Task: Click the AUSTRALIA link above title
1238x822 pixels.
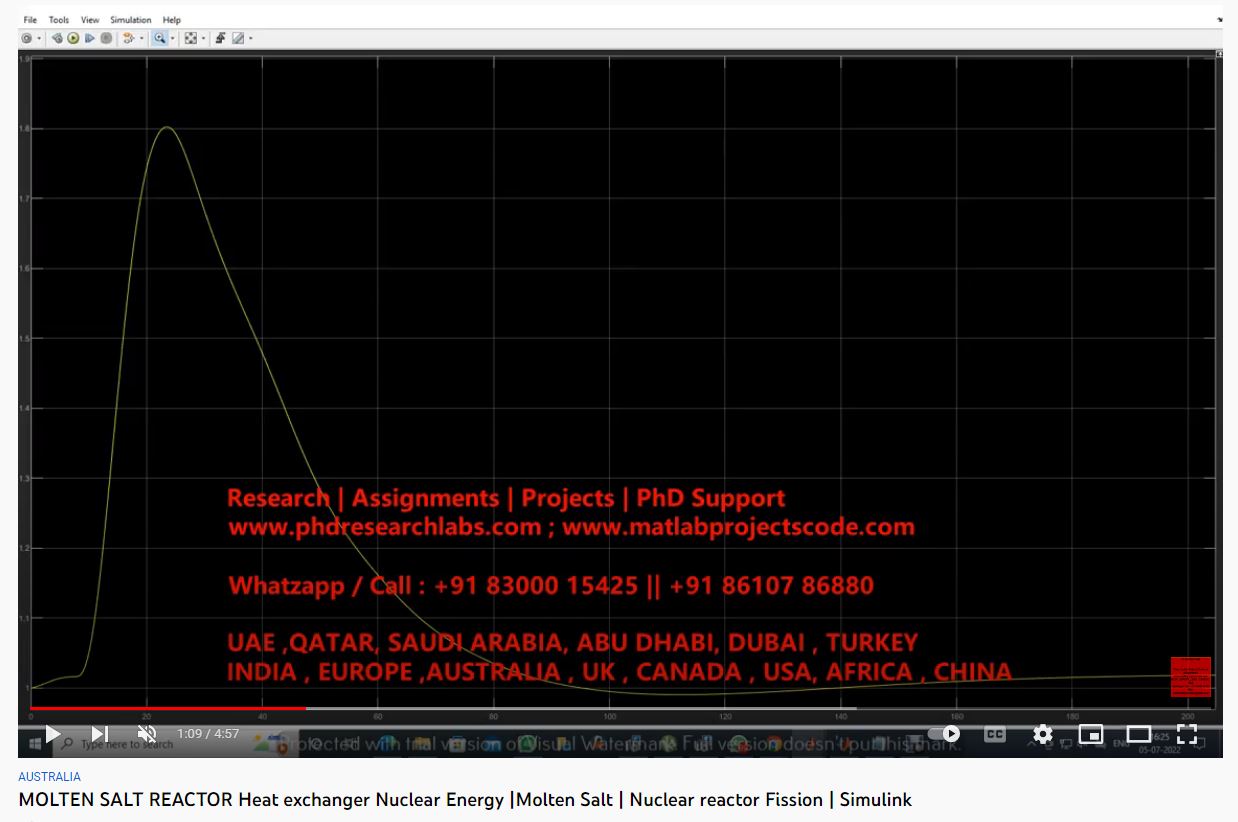Action: pyautogui.click(x=49, y=776)
